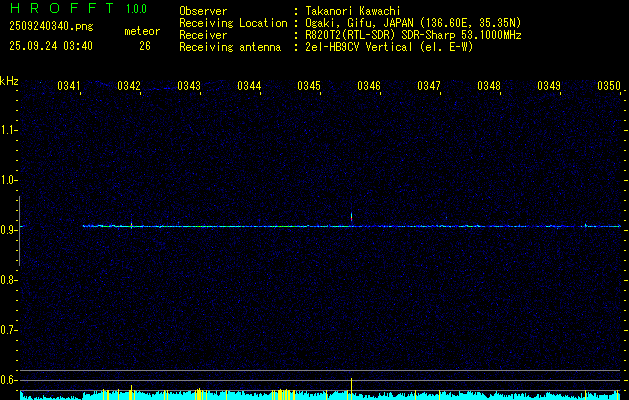Click the HROFFT title text
The image size is (629, 400).
(x=62, y=8)
